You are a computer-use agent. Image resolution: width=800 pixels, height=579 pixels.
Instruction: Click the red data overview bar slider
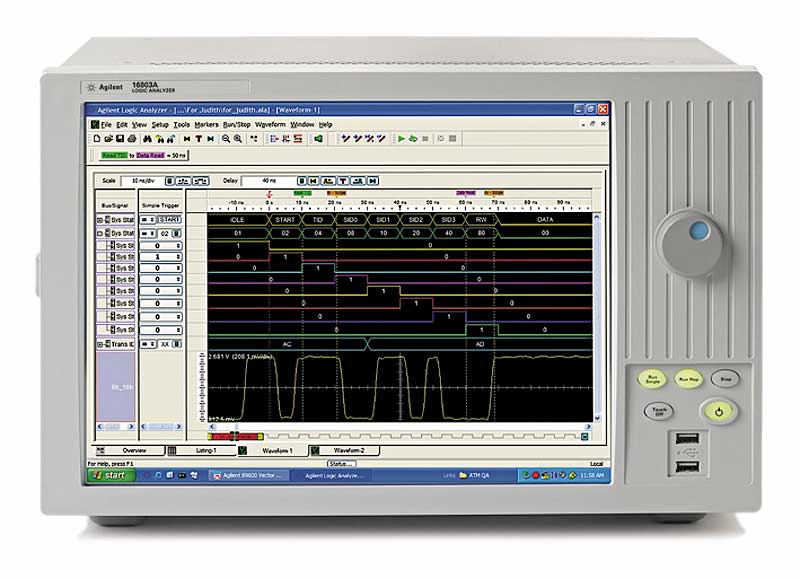coord(236,437)
